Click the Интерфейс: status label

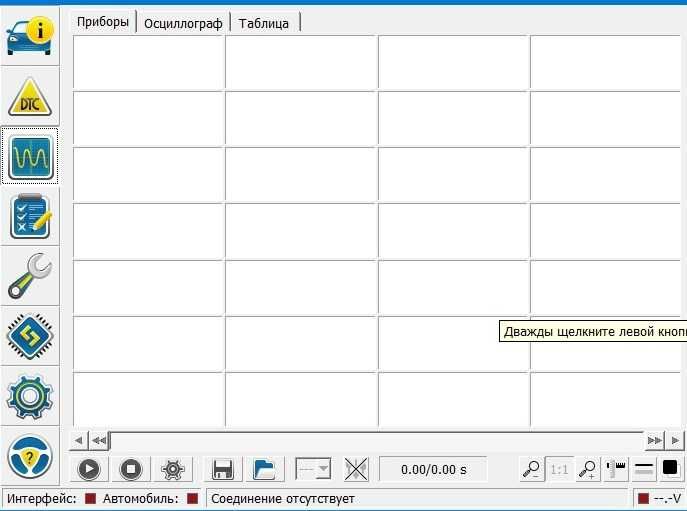pos(42,499)
